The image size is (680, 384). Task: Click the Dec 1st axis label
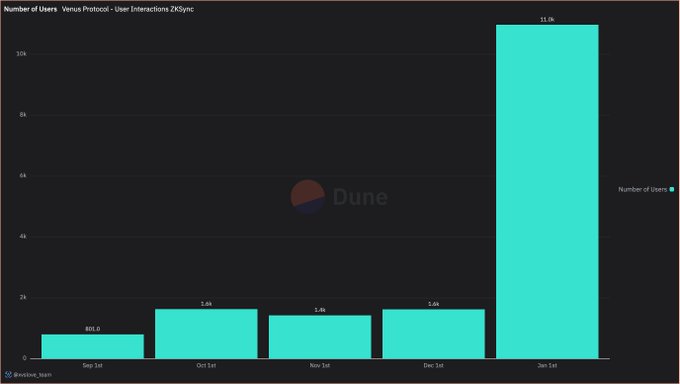click(433, 365)
